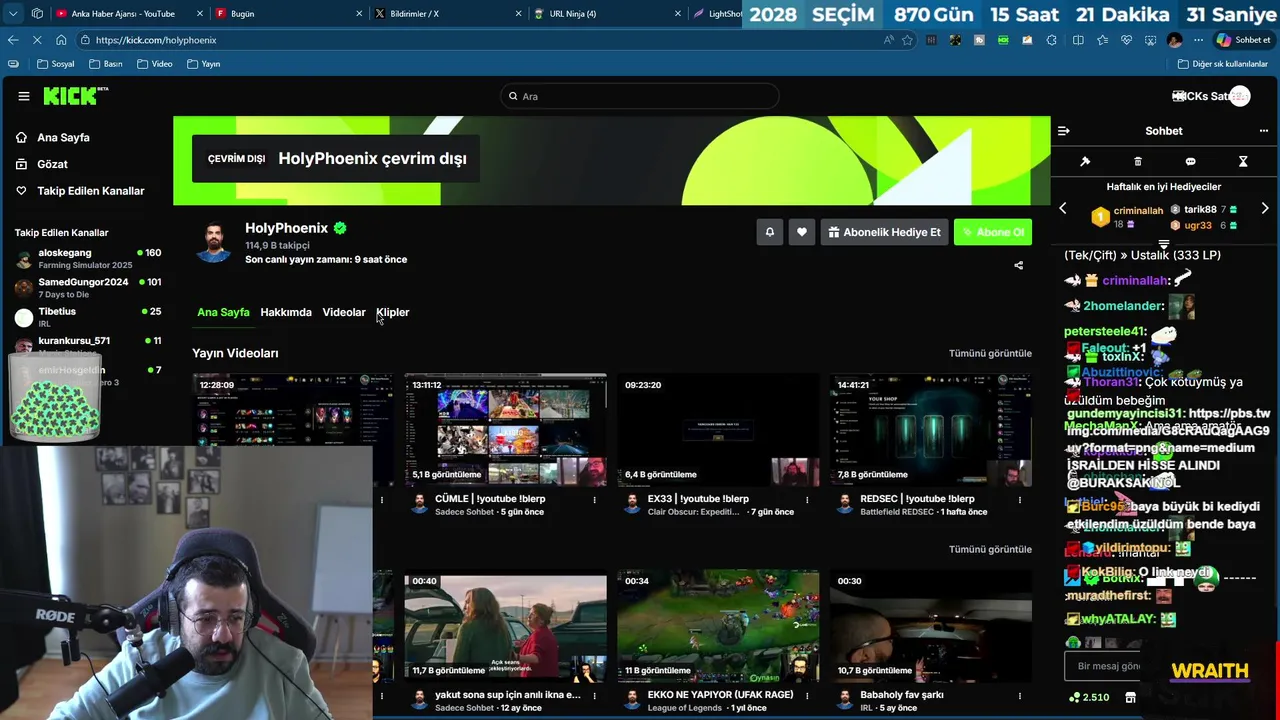Switch to Bildirimler / X browser tab
Screen dimensions: 1280x720
448,14
